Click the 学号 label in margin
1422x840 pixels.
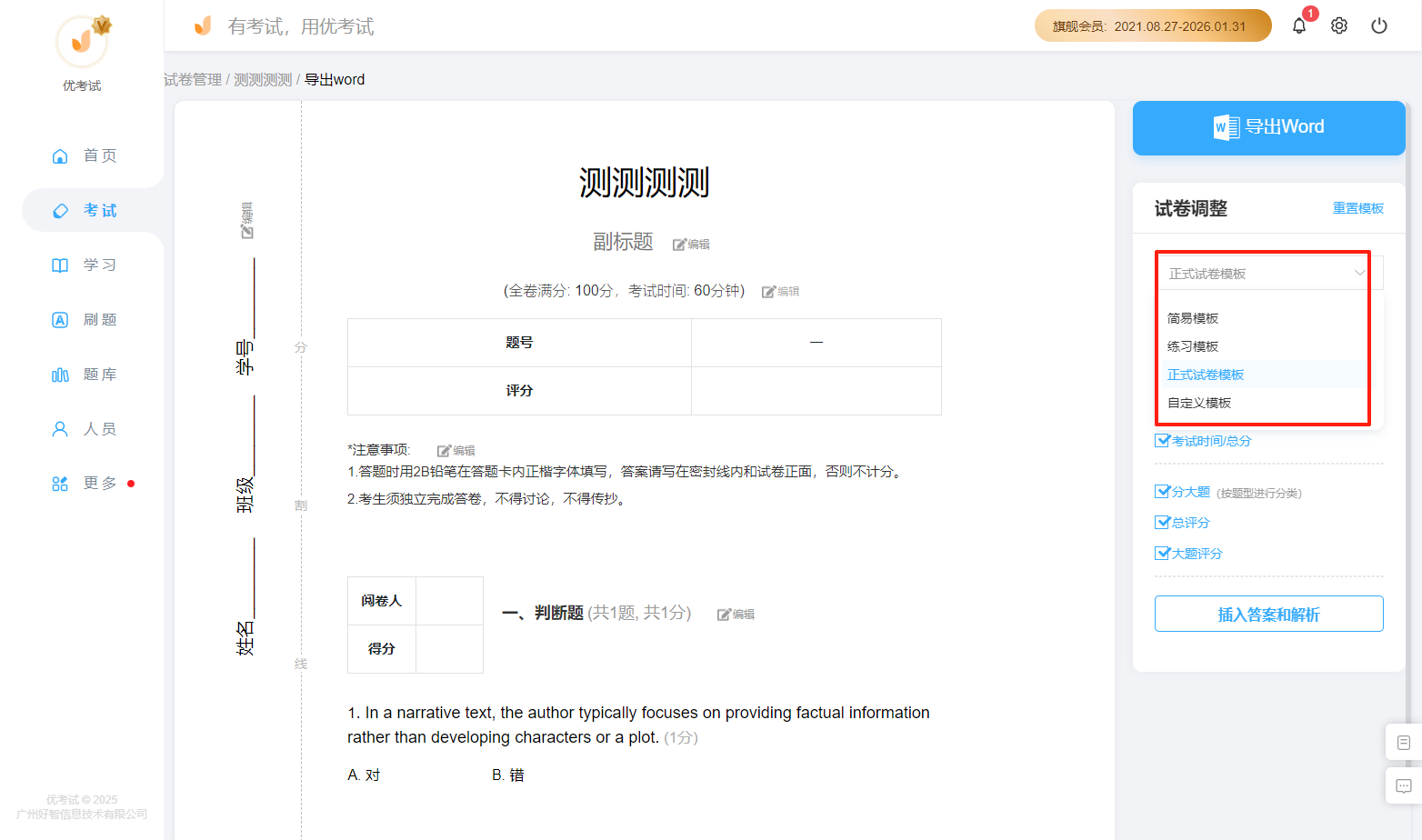(245, 356)
